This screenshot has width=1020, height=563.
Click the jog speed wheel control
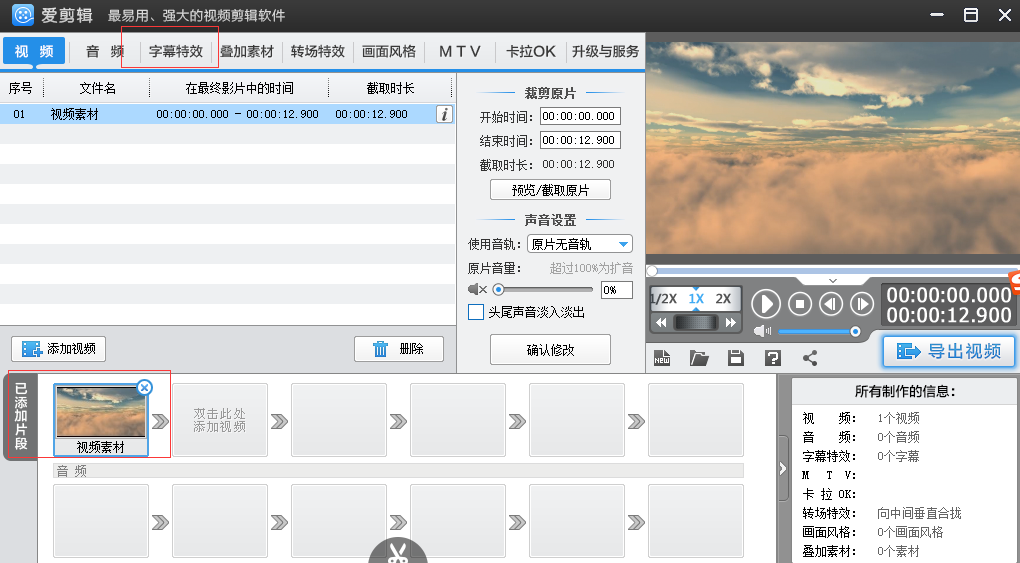pyautogui.click(x=695, y=322)
